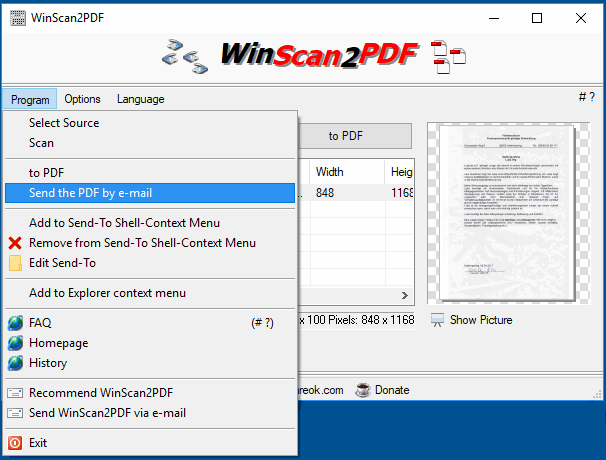Click the PDF document icons in the banner
The height and width of the screenshot is (460, 606).
pos(448,57)
